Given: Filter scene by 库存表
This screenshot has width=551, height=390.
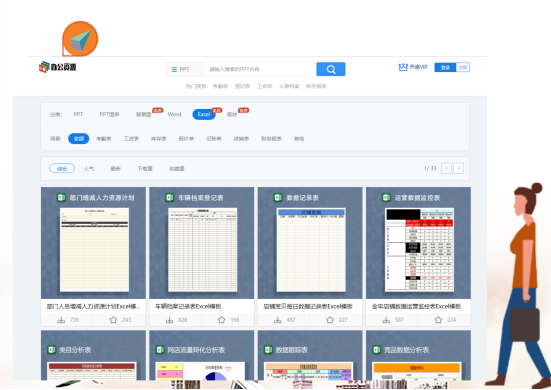Looking at the screenshot, I should coord(158,139).
